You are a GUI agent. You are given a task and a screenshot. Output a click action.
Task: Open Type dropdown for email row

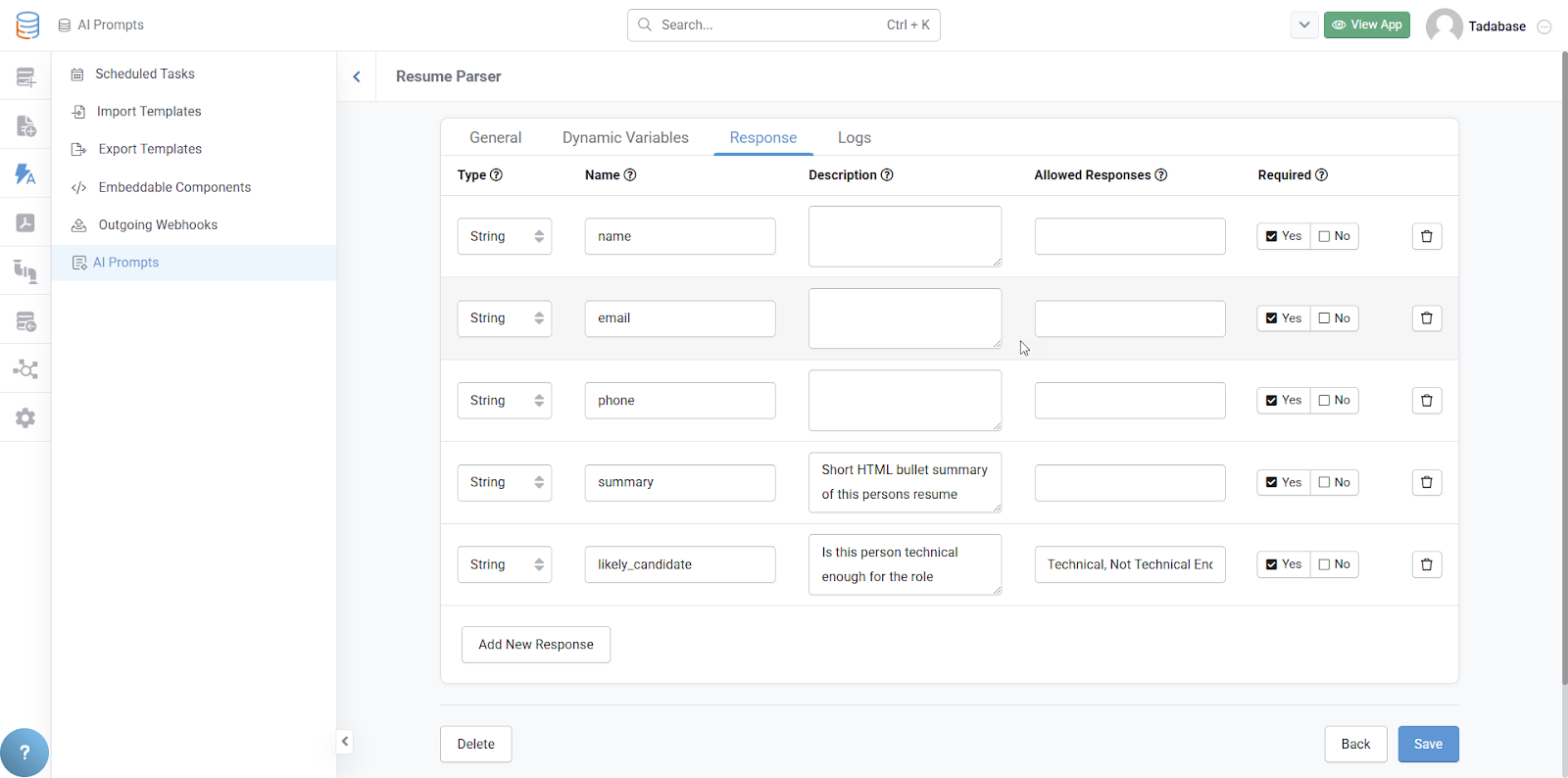click(505, 318)
